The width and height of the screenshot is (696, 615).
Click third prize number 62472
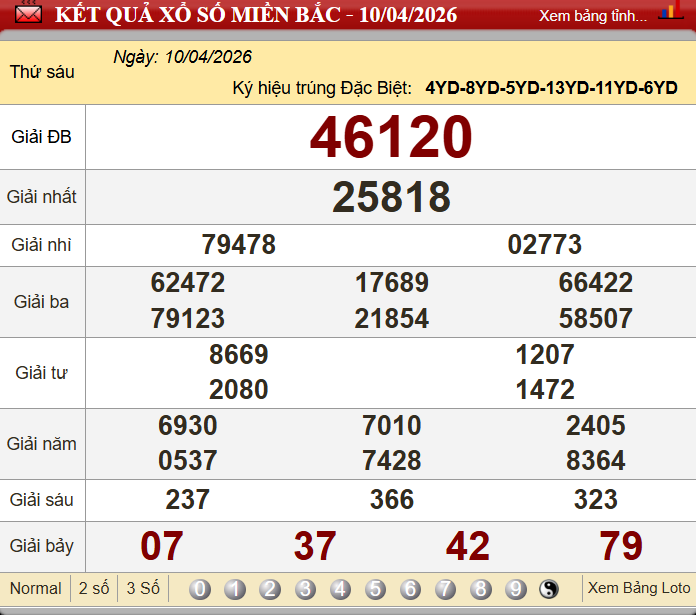pos(188,283)
